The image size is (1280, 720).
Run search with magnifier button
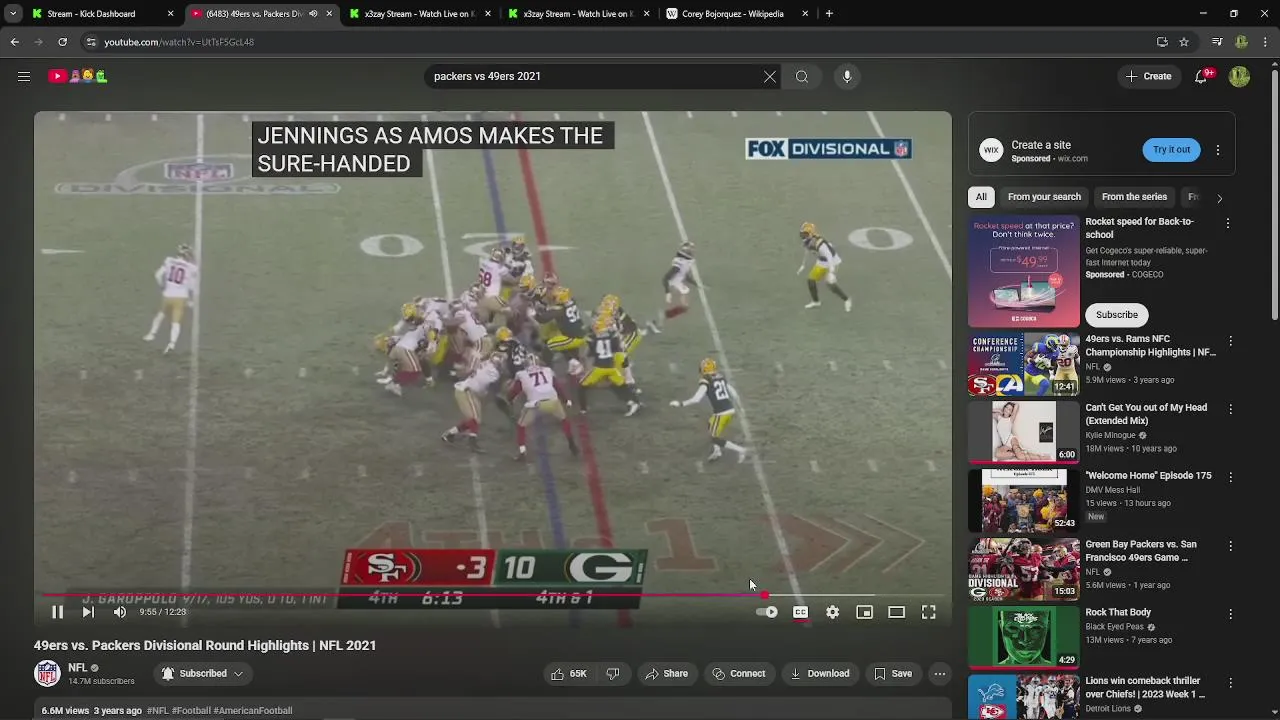802,76
